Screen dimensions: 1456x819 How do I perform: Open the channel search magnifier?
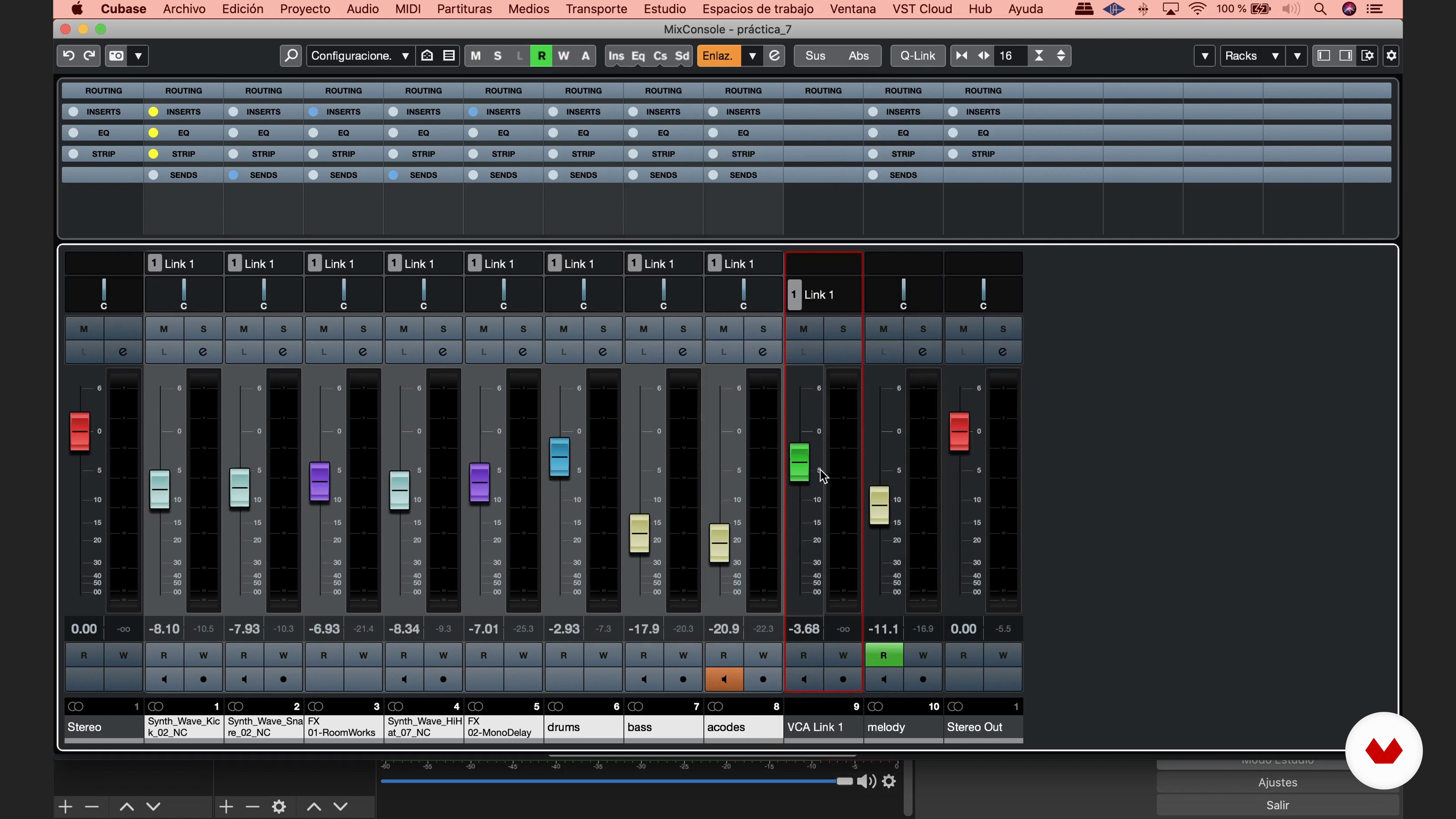click(290, 55)
